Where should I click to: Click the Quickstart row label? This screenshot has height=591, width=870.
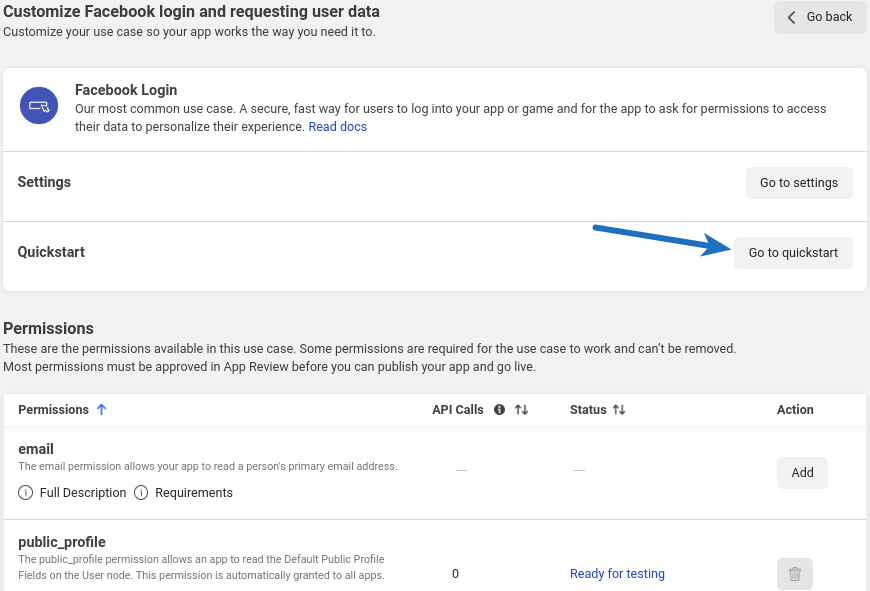[51, 252]
